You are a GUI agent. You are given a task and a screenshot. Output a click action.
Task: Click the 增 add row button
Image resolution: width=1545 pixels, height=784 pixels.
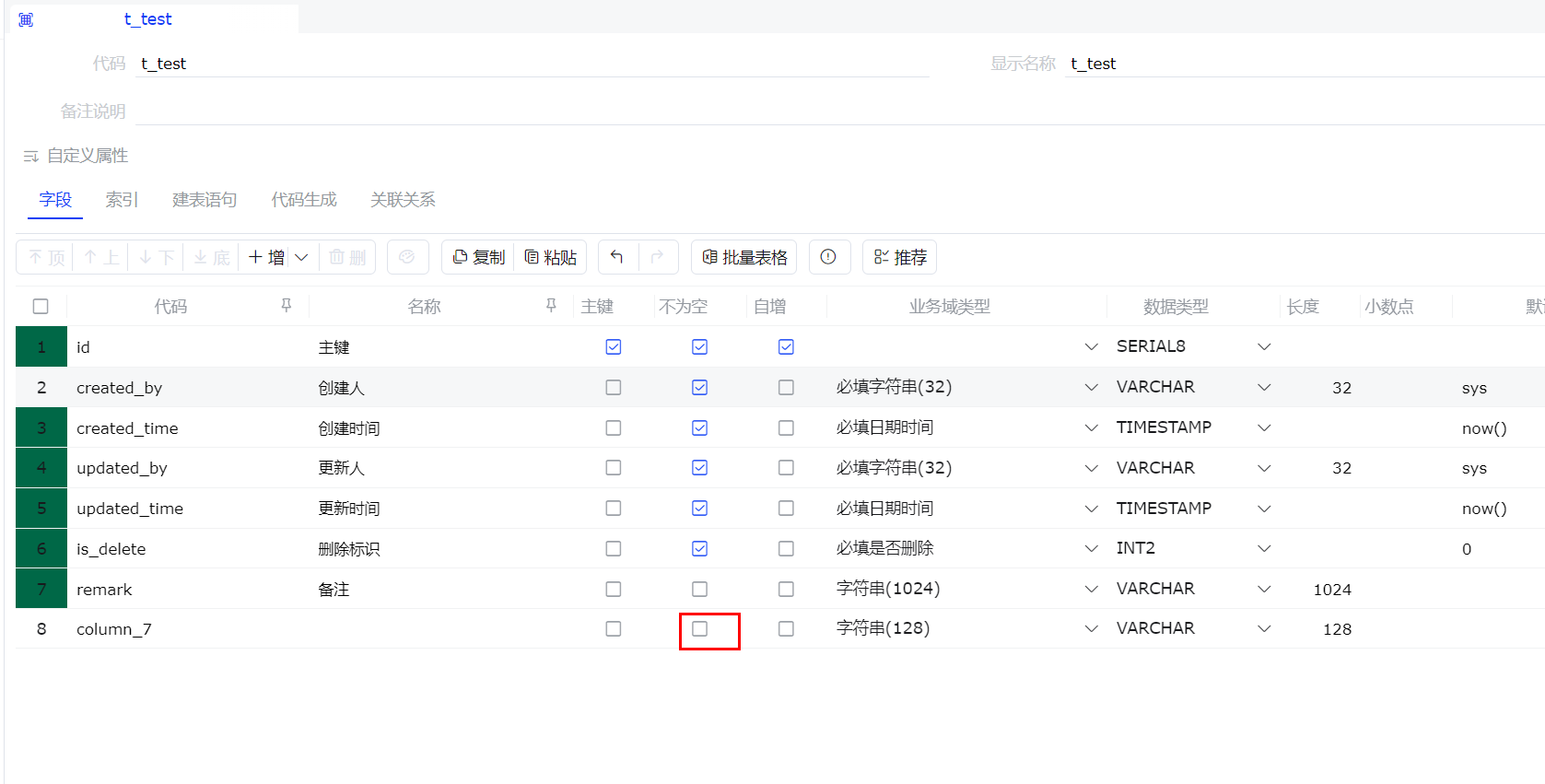point(266,257)
